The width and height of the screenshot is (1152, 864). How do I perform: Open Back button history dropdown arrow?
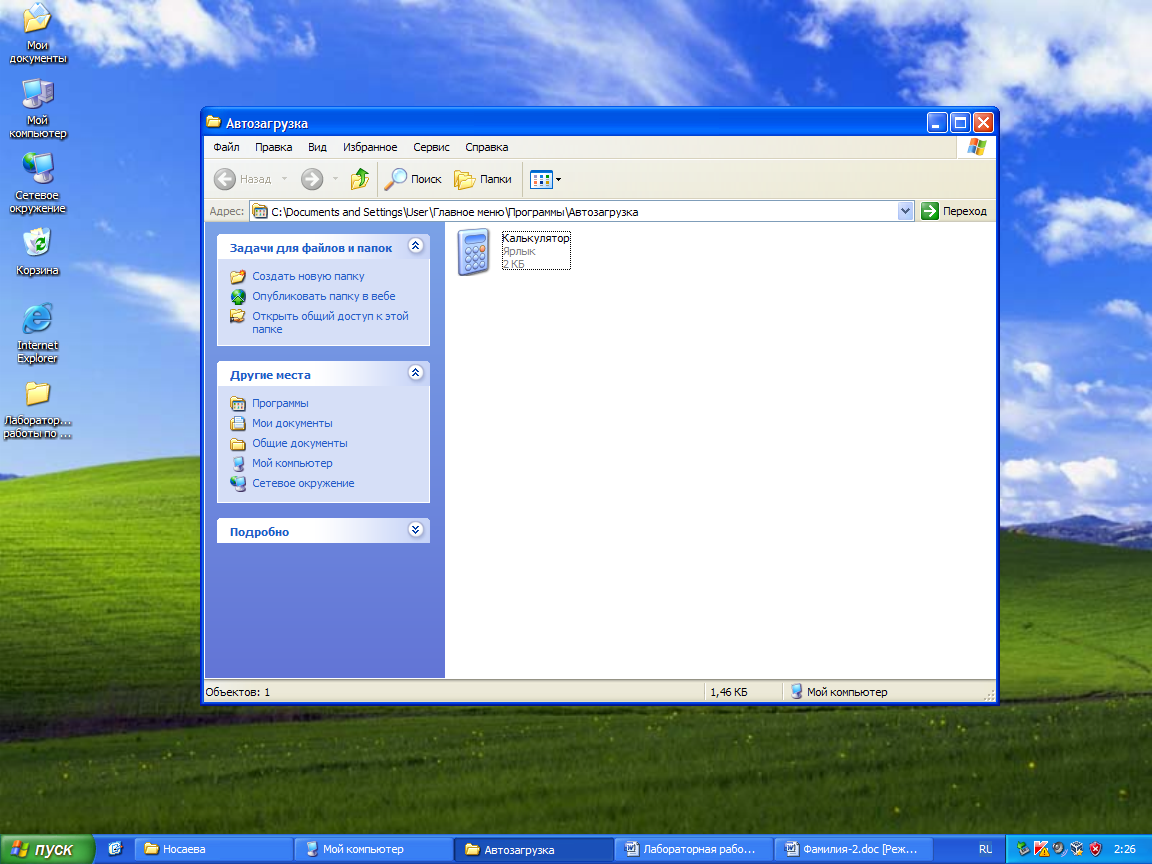[284, 179]
